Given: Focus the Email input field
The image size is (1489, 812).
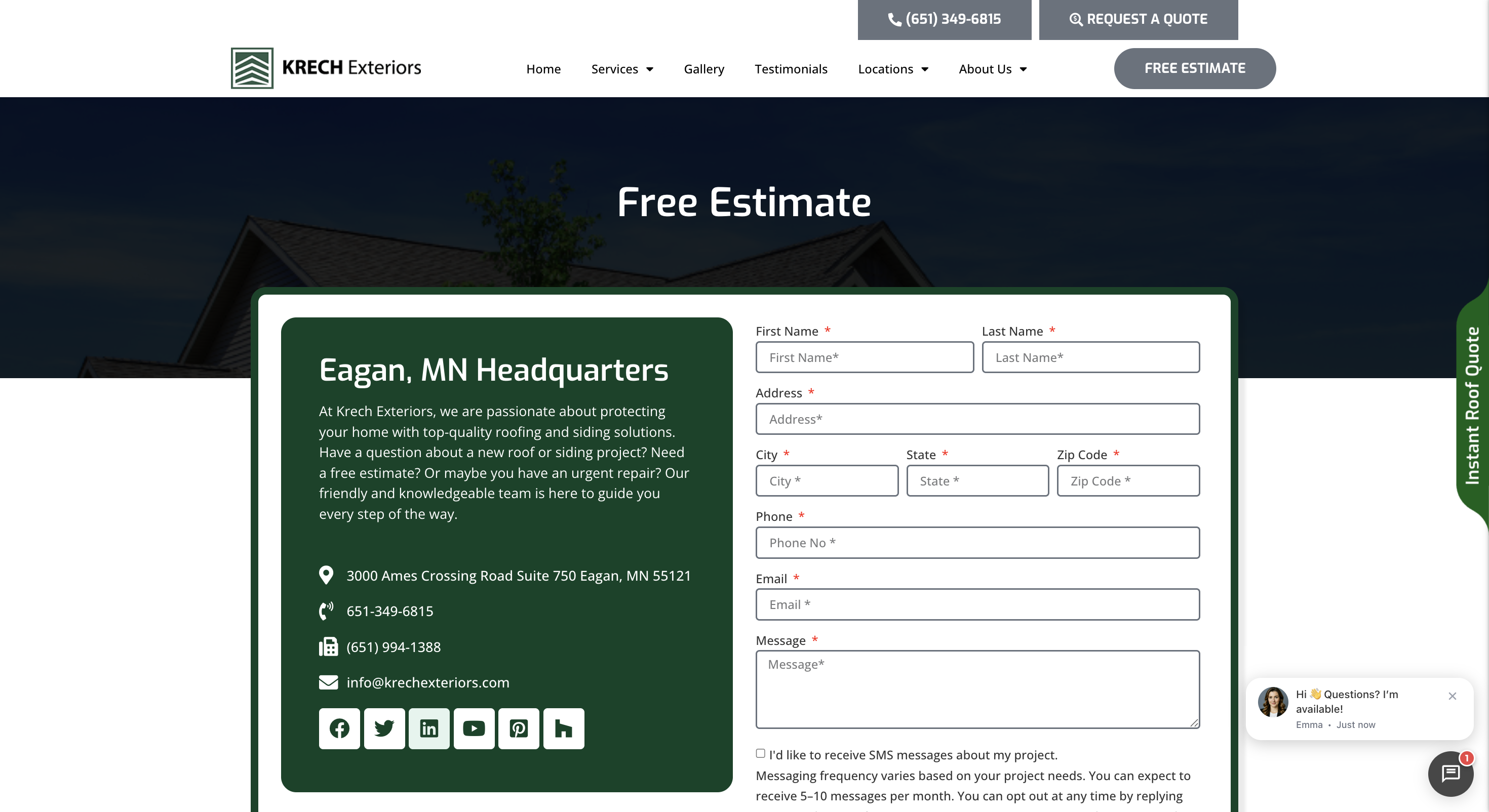Looking at the screenshot, I should (977, 604).
